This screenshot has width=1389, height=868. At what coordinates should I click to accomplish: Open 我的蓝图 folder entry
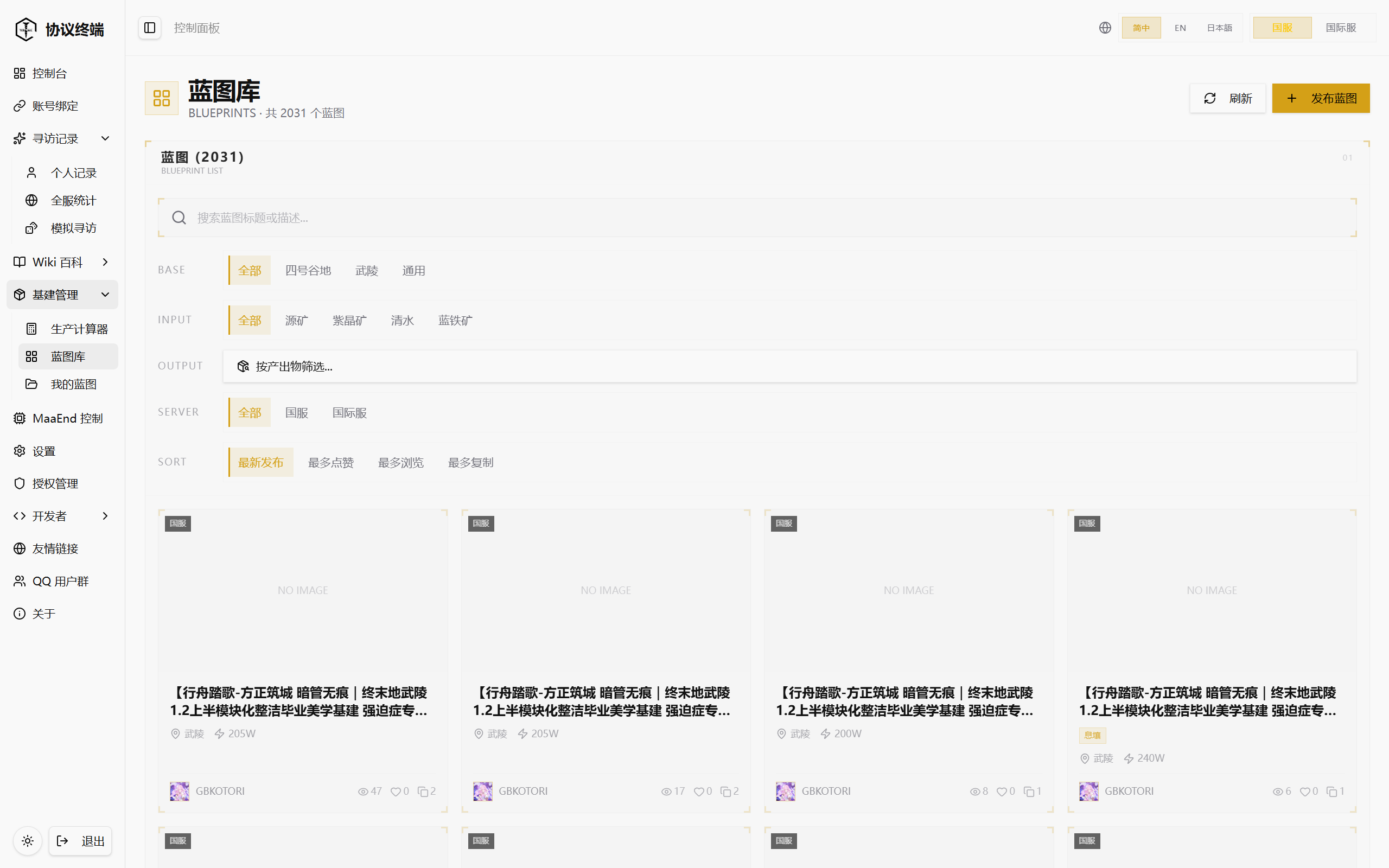click(x=68, y=384)
